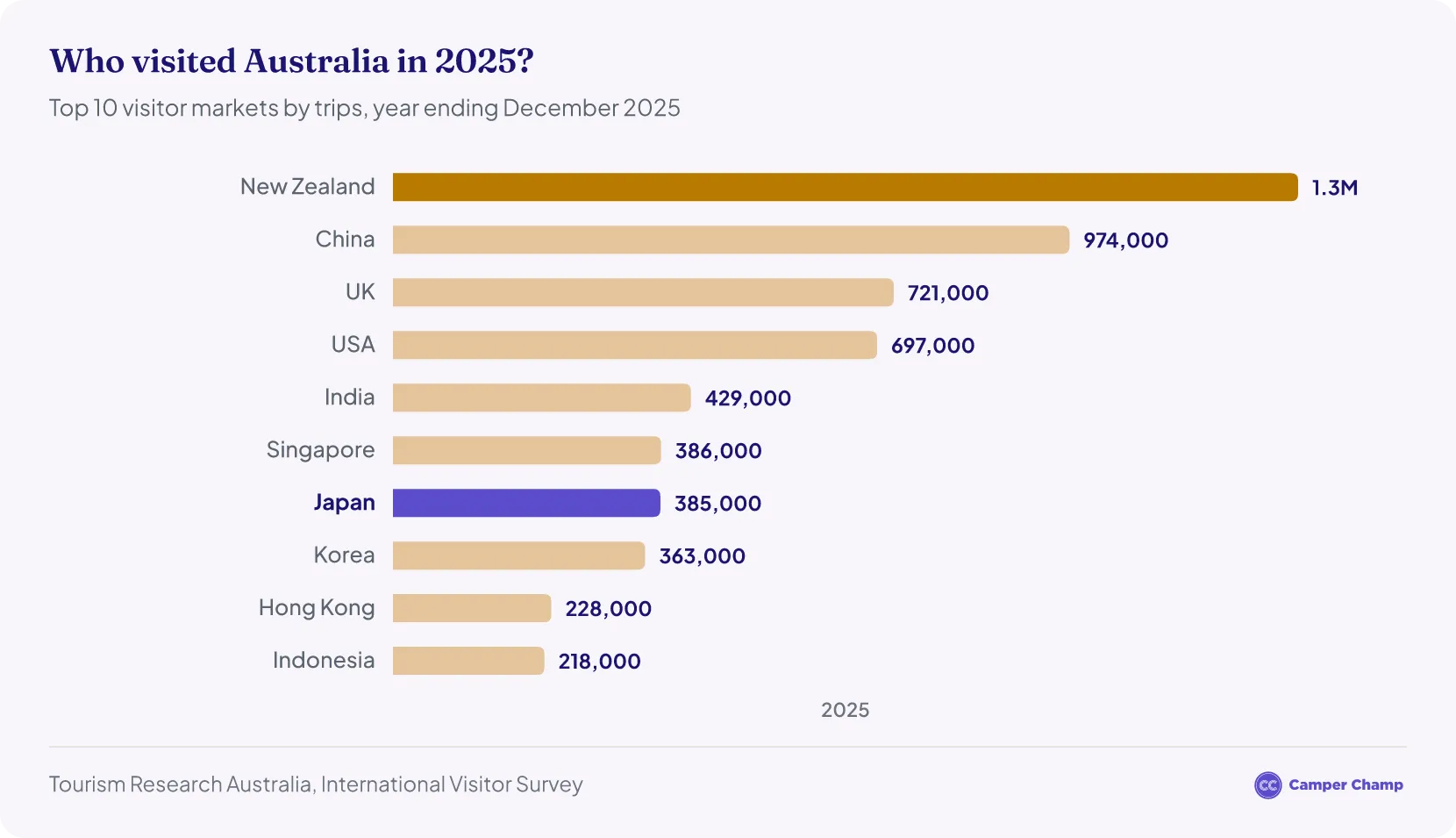Click the '386,000' value
1456x838 pixels.
(x=718, y=451)
